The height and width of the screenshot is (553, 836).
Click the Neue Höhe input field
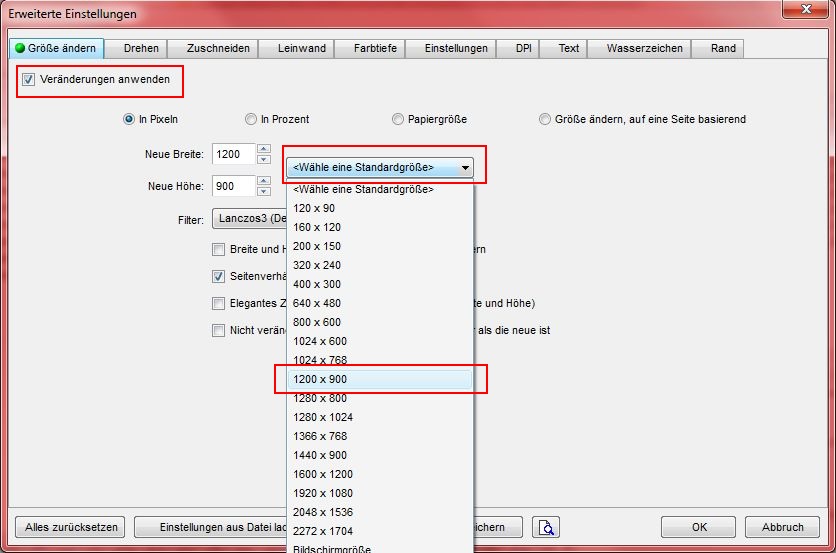pos(234,186)
